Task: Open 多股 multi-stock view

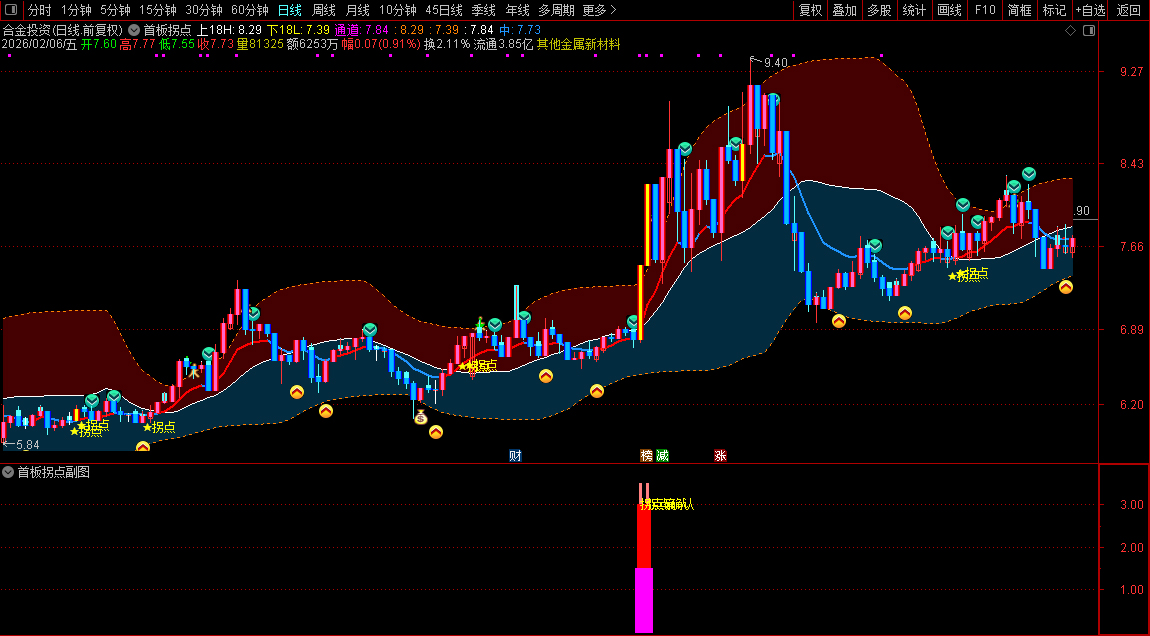Action: point(879,10)
